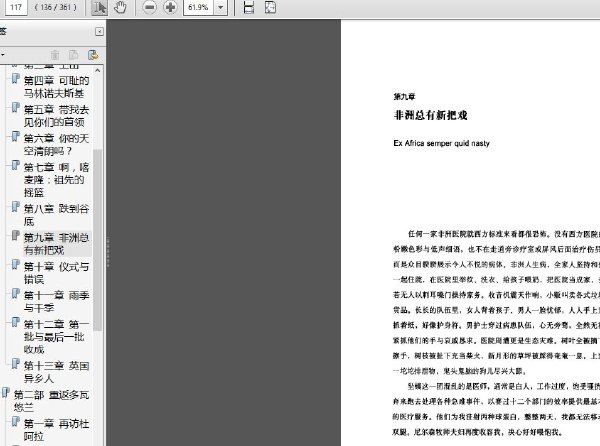Click bookmark icon beside 第六章
The image size is (600, 446).
[15, 137]
